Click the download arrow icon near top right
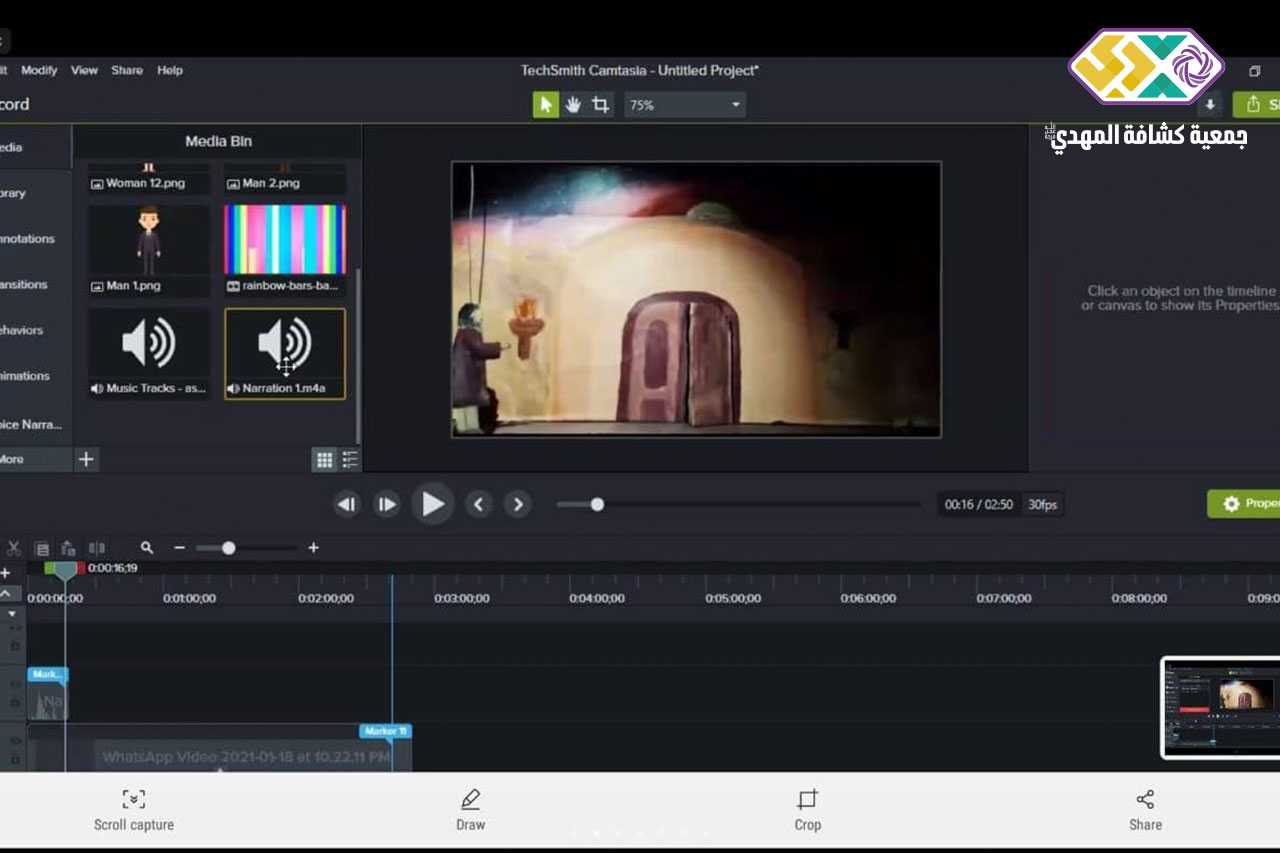 pyautogui.click(x=1210, y=105)
